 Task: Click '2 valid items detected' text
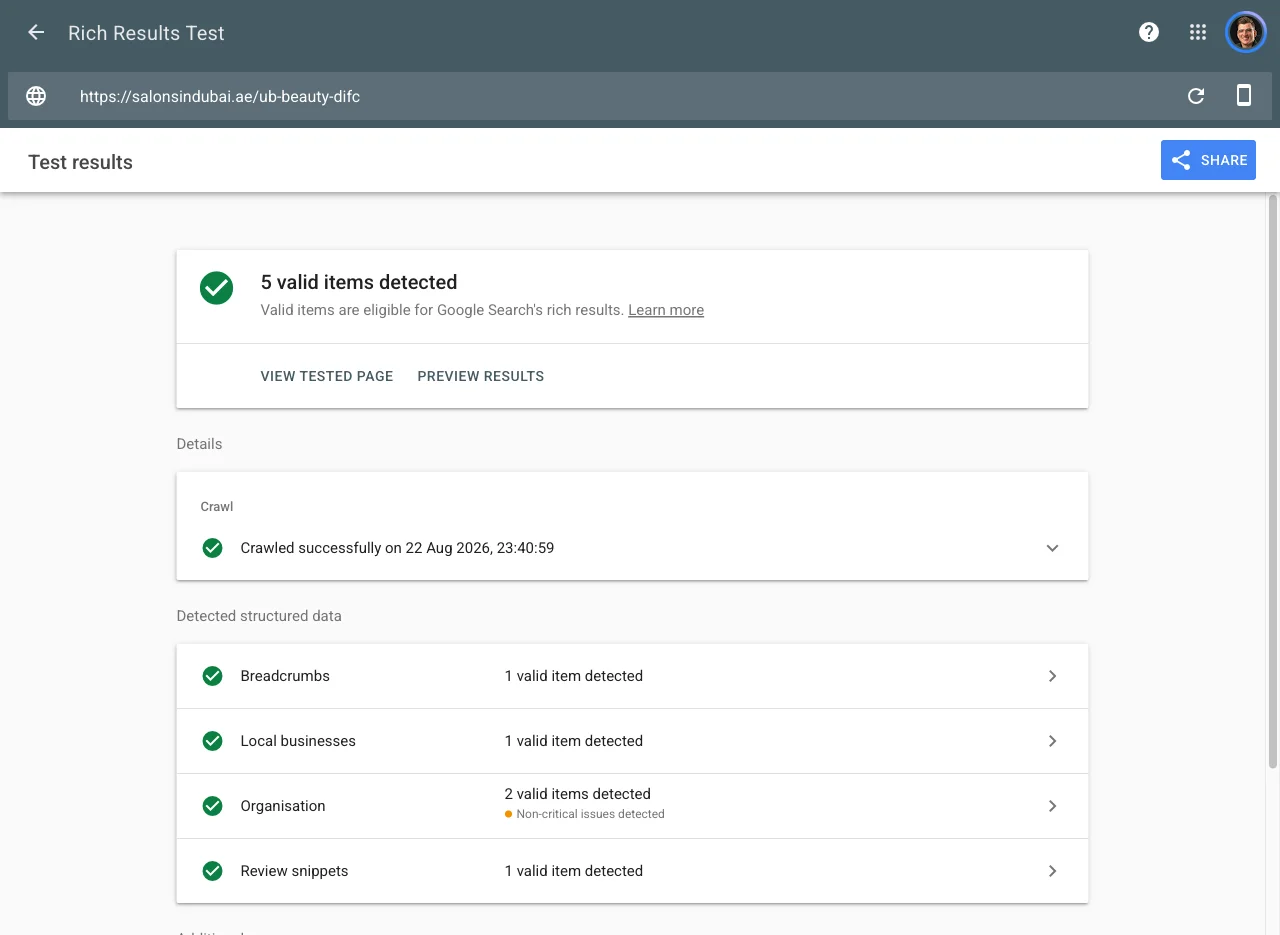[x=578, y=794]
